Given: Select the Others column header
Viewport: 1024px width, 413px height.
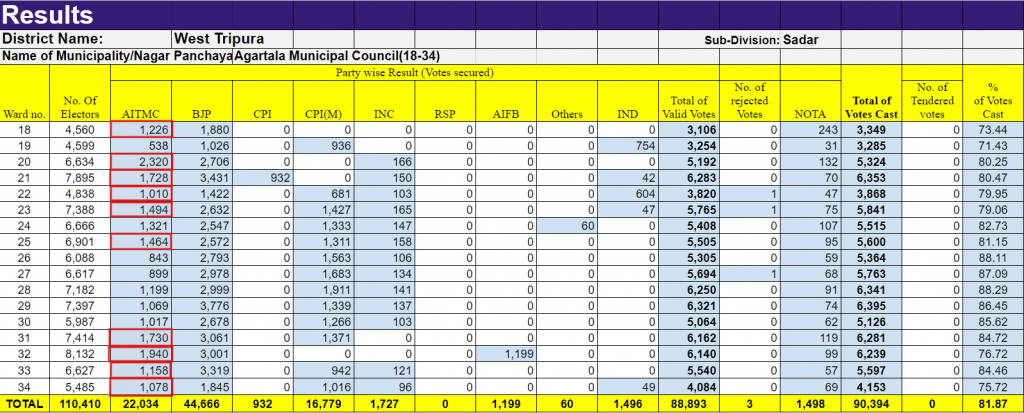Looking at the screenshot, I should 567,101.
